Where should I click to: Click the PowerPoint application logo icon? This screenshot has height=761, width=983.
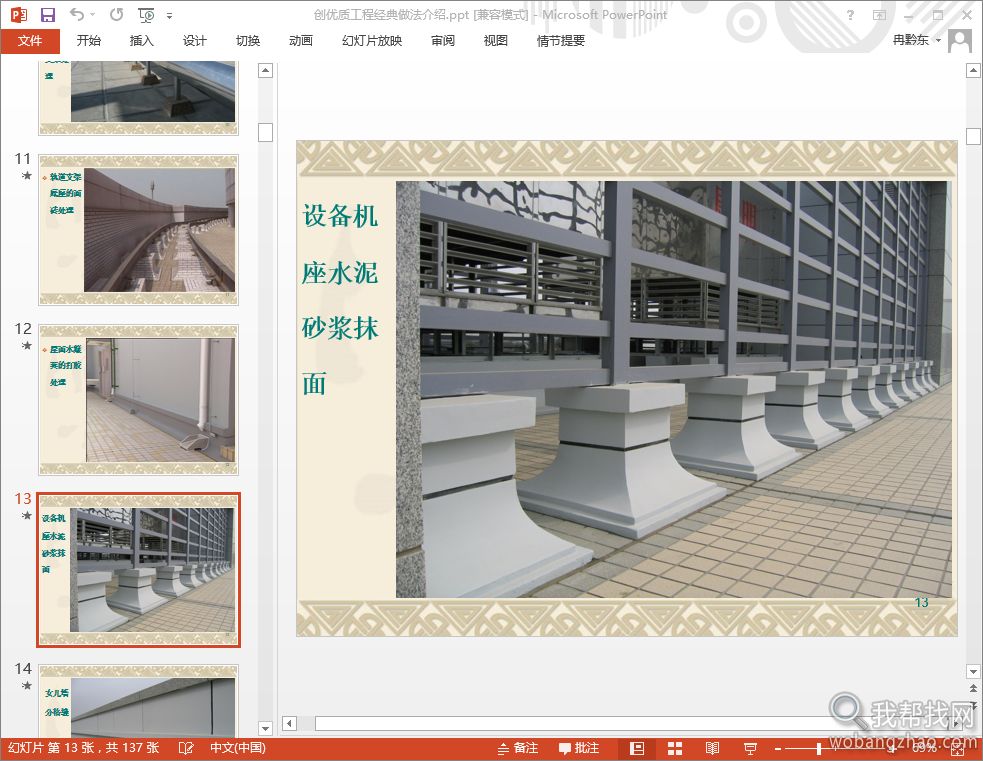[19, 14]
